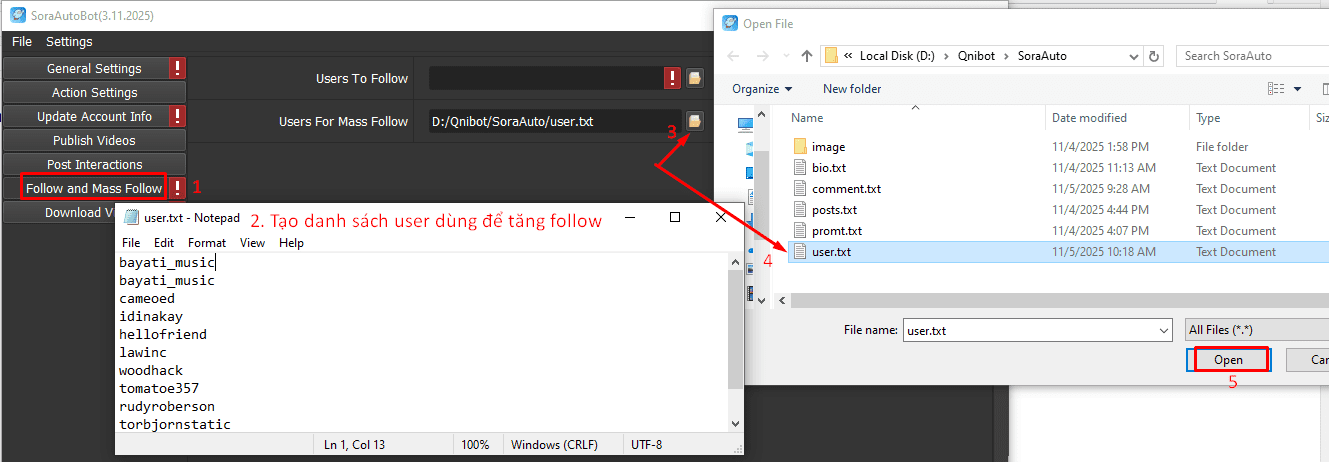Click the Users To Follow input field

547,78
